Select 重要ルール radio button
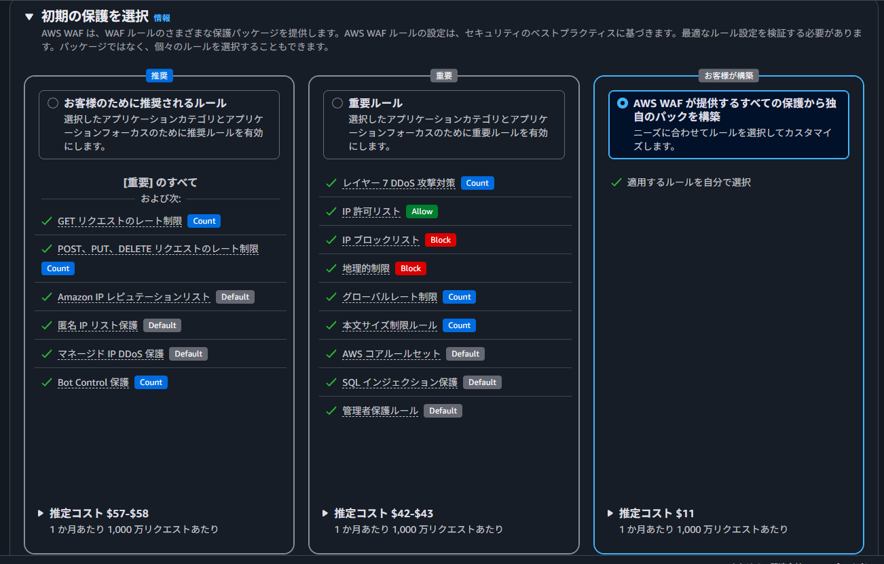Image resolution: width=884 pixels, height=564 pixels. click(337, 103)
